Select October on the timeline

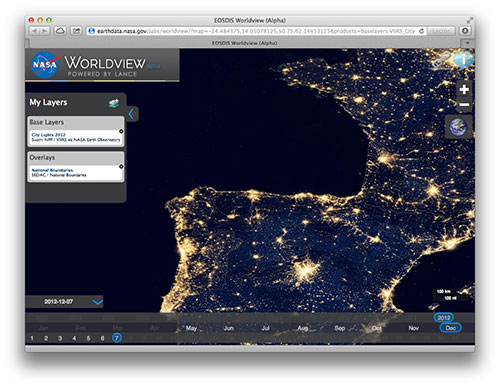point(376,328)
